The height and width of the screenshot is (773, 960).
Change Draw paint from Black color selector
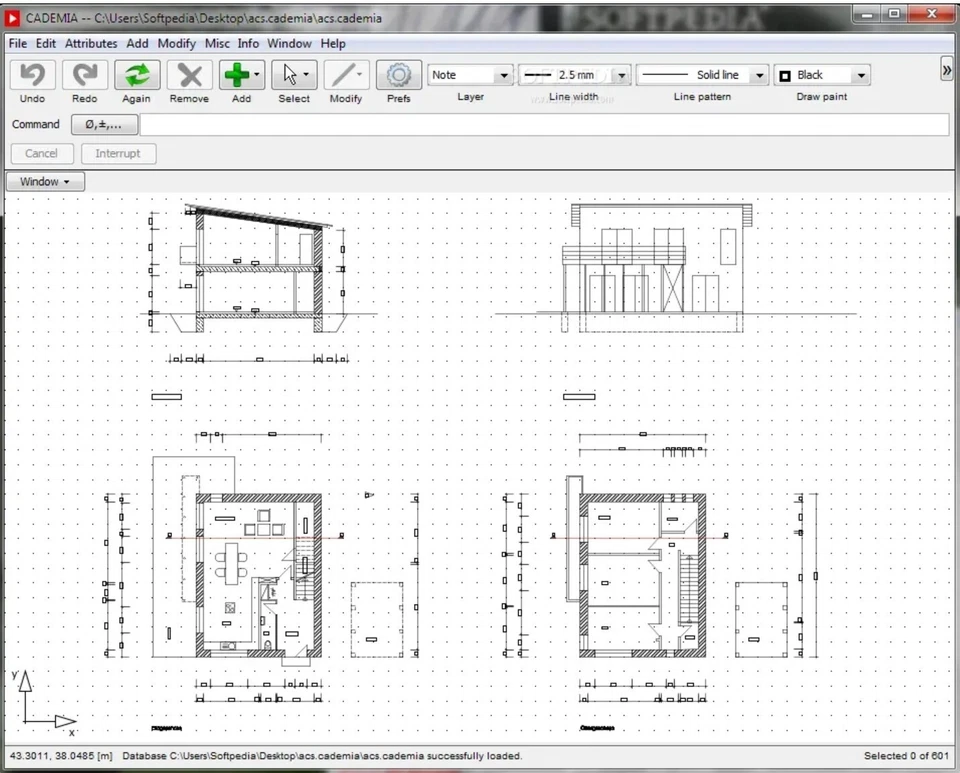click(x=861, y=75)
